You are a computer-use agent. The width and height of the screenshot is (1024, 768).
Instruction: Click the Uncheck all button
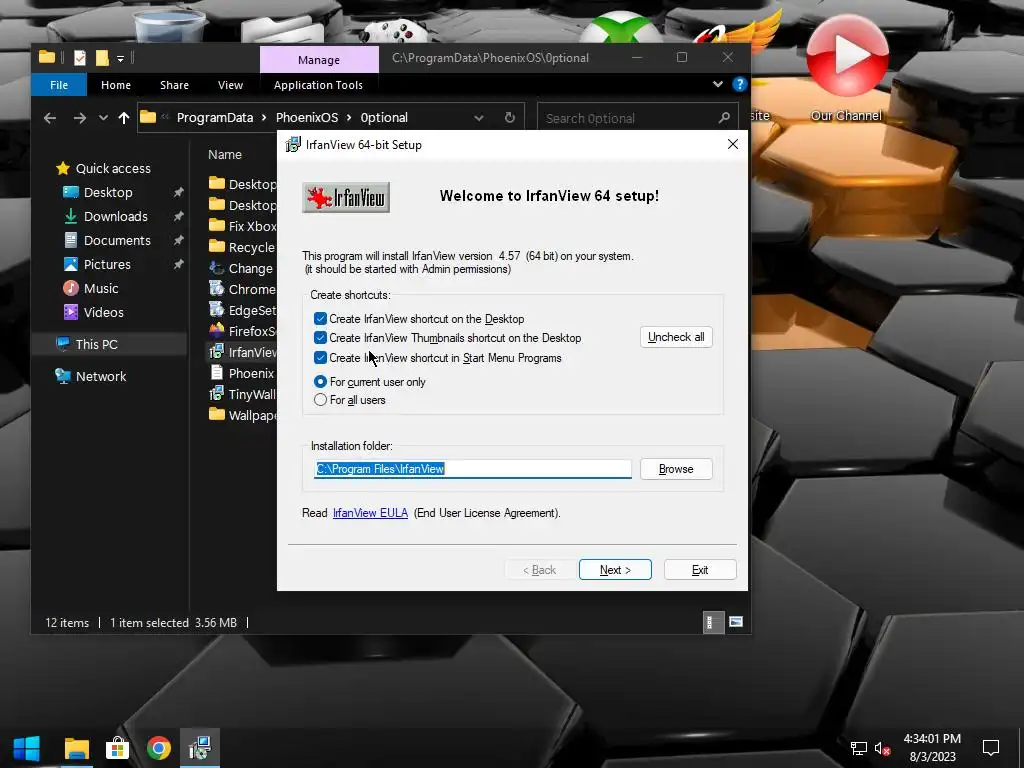[676, 337]
